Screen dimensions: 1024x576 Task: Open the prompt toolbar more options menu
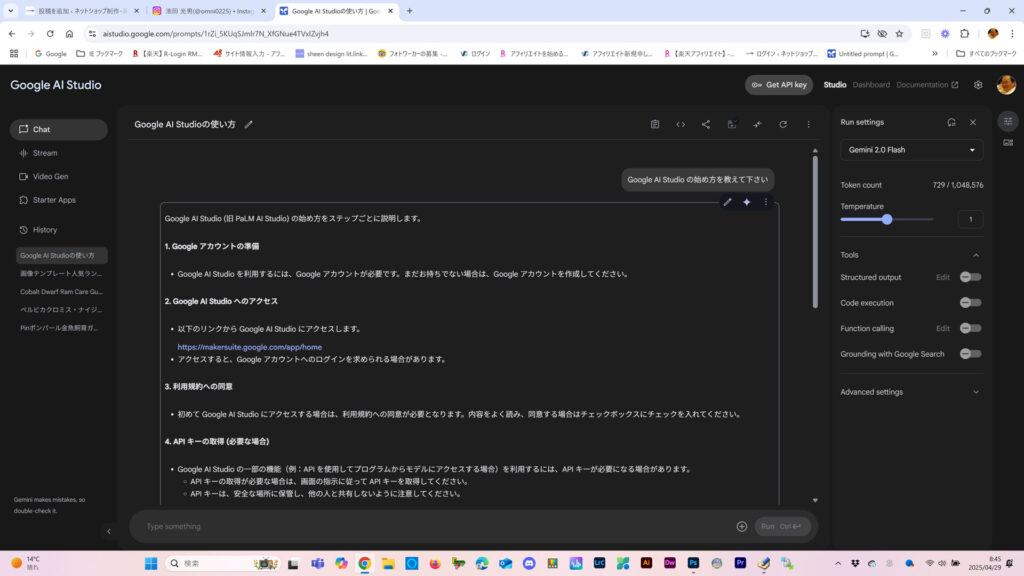point(808,124)
